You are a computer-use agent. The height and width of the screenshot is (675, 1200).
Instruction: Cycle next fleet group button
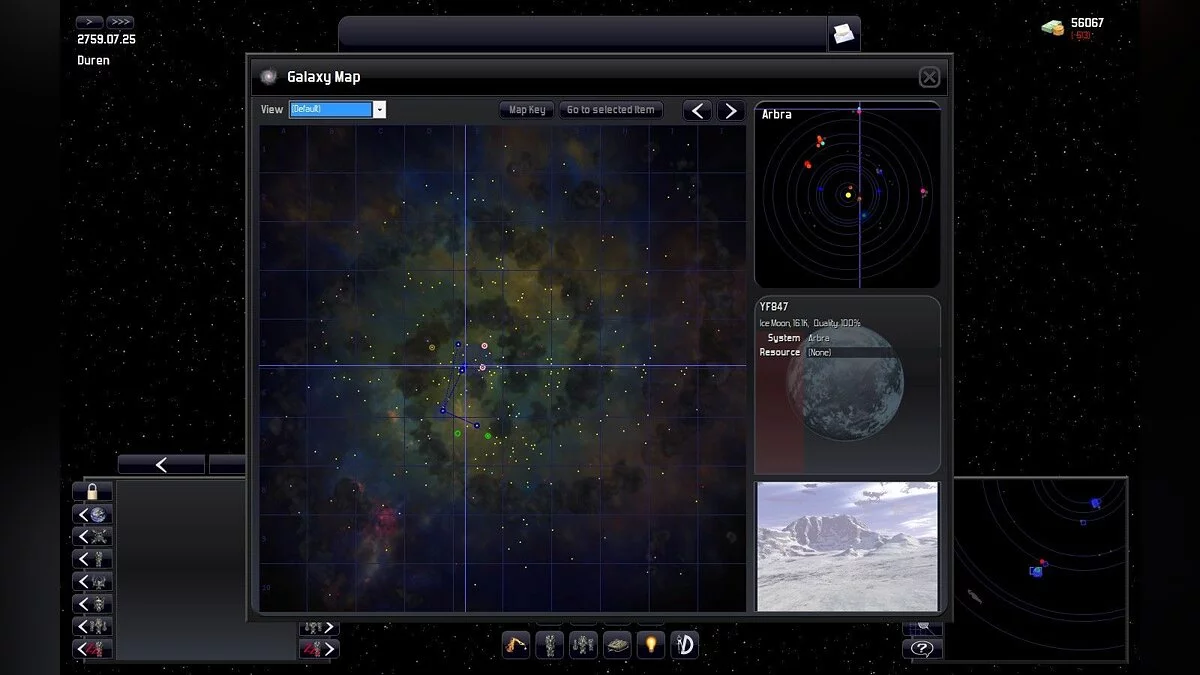coord(320,628)
